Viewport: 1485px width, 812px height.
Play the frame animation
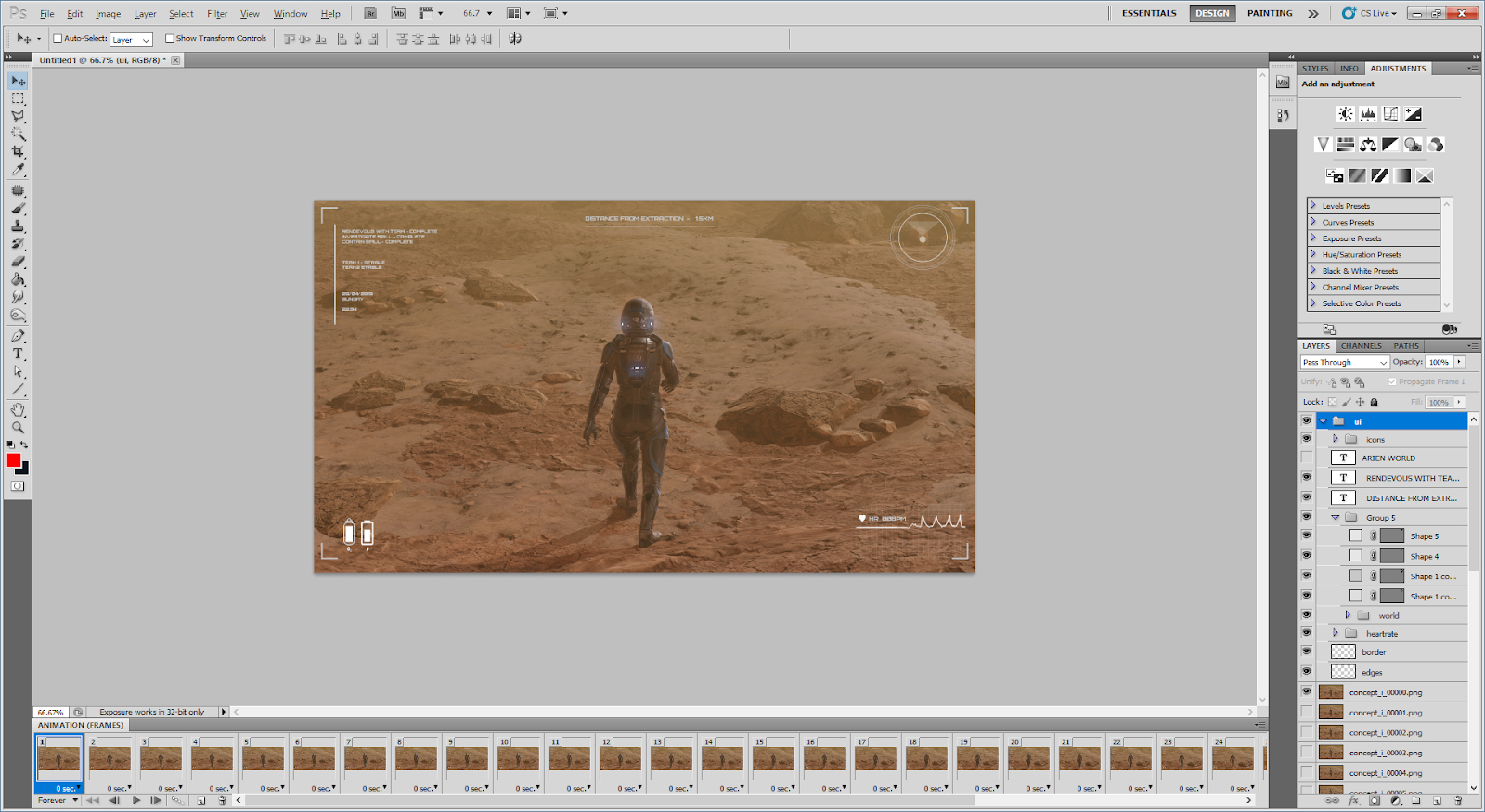coord(136,800)
